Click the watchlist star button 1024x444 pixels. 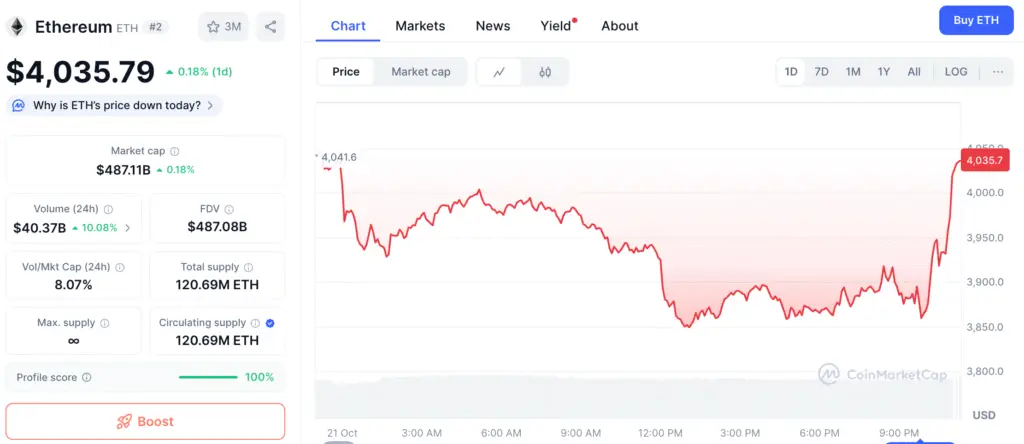coord(224,27)
